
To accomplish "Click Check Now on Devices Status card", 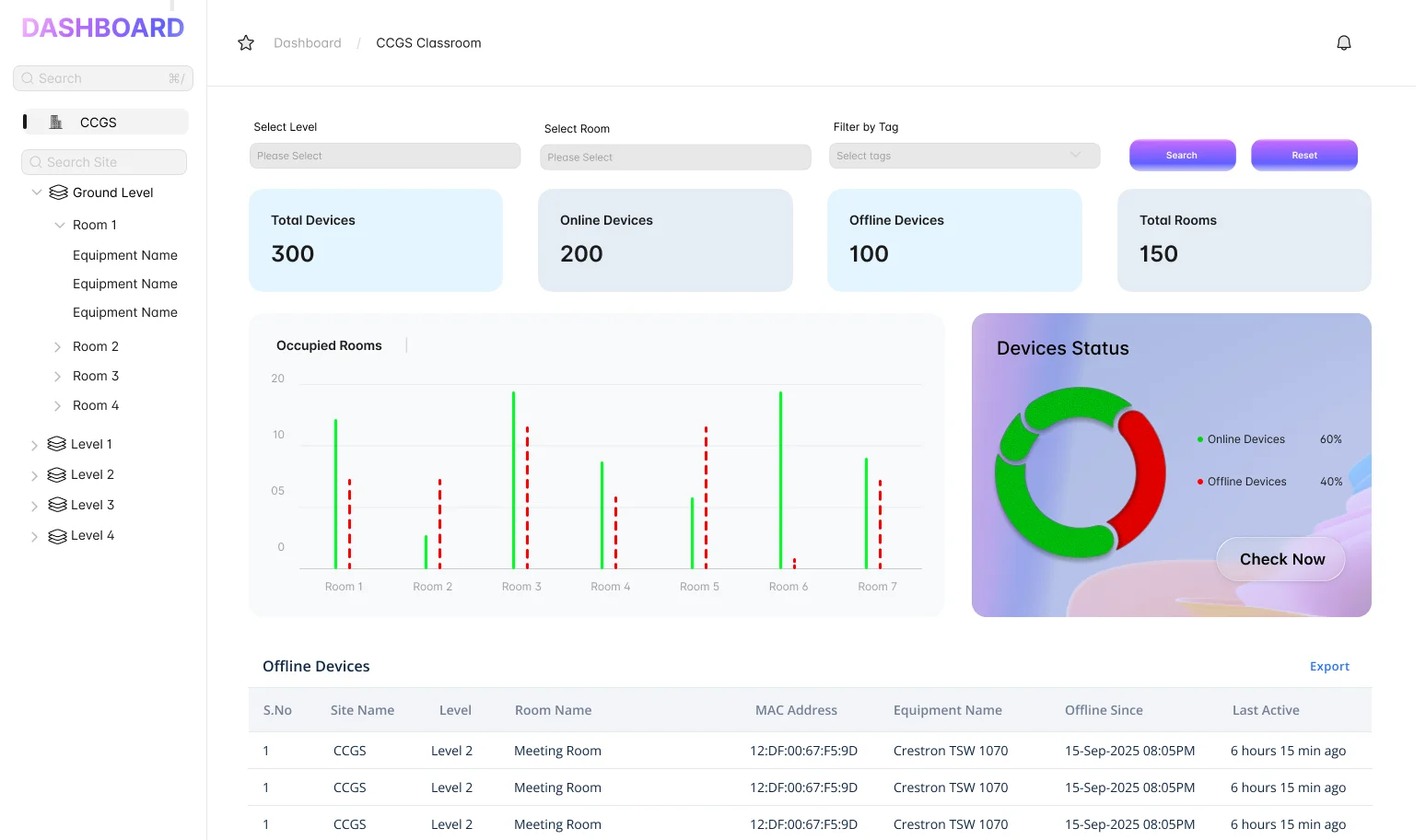I will point(1280,559).
